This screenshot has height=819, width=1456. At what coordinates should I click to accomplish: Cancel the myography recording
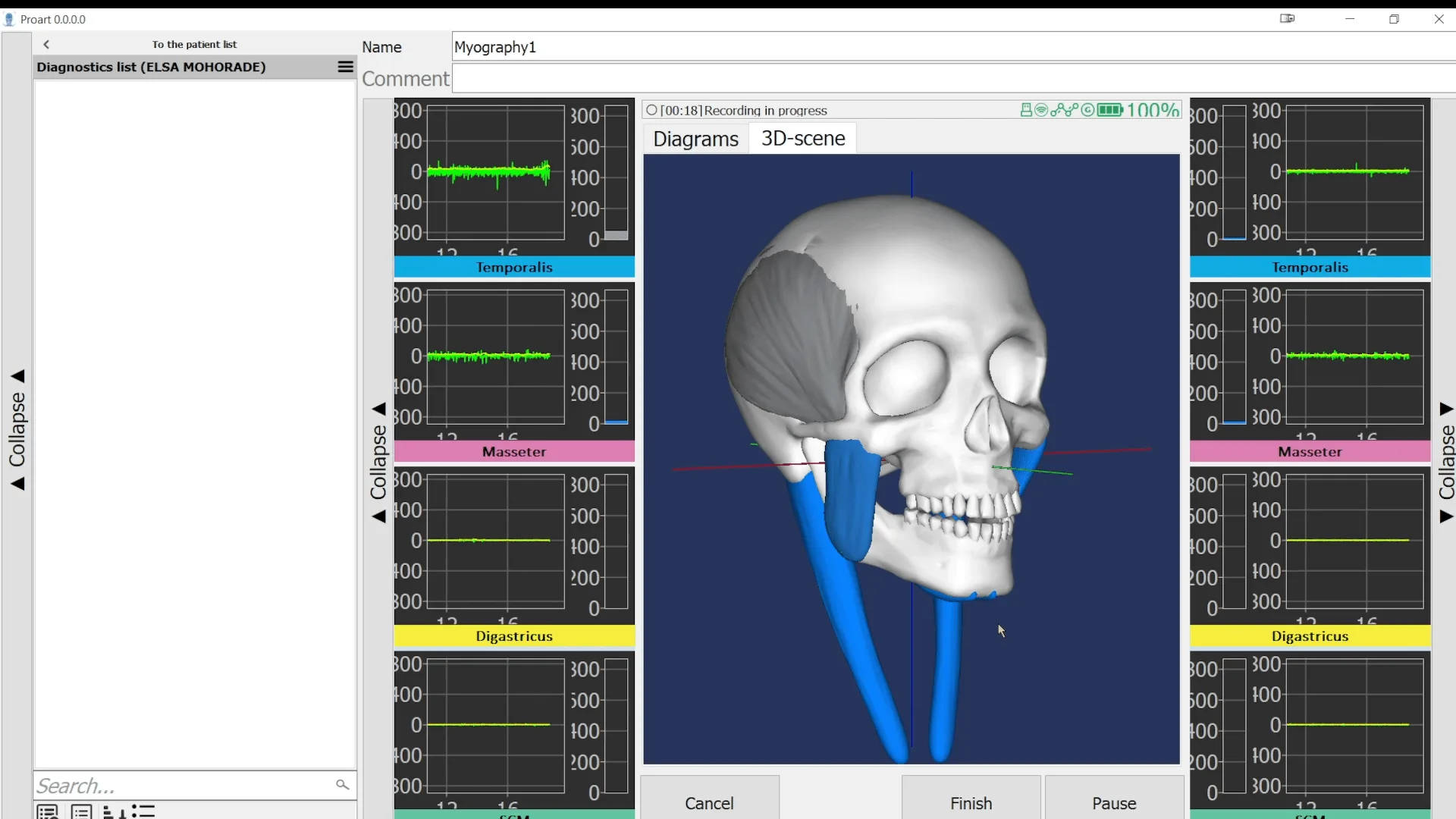(x=709, y=798)
